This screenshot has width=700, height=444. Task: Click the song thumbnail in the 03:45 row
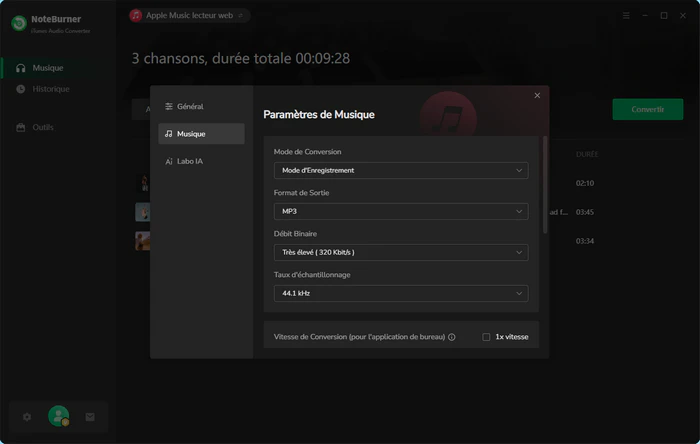(x=142, y=212)
